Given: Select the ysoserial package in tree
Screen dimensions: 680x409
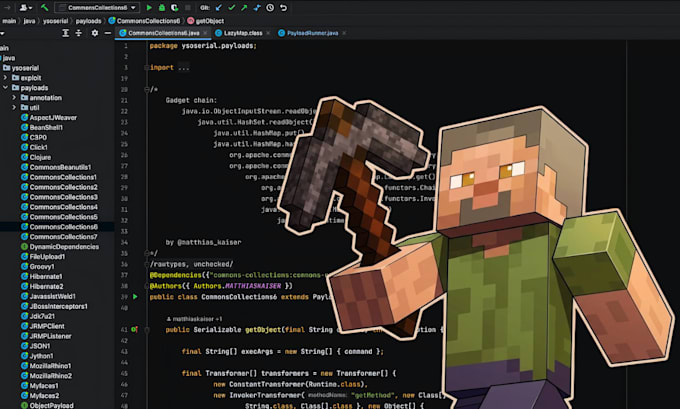Looking at the screenshot, I should tap(21, 68).
